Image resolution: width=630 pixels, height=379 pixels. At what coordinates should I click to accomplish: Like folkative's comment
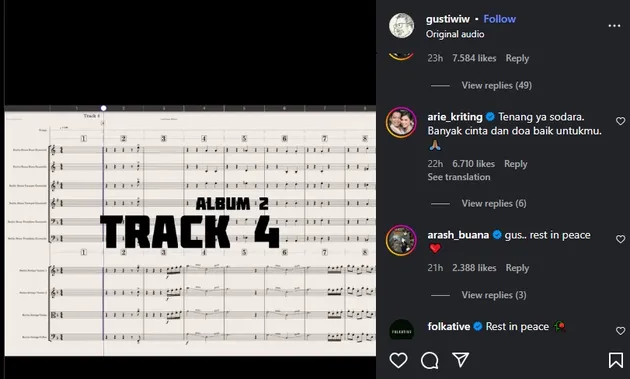click(x=620, y=331)
